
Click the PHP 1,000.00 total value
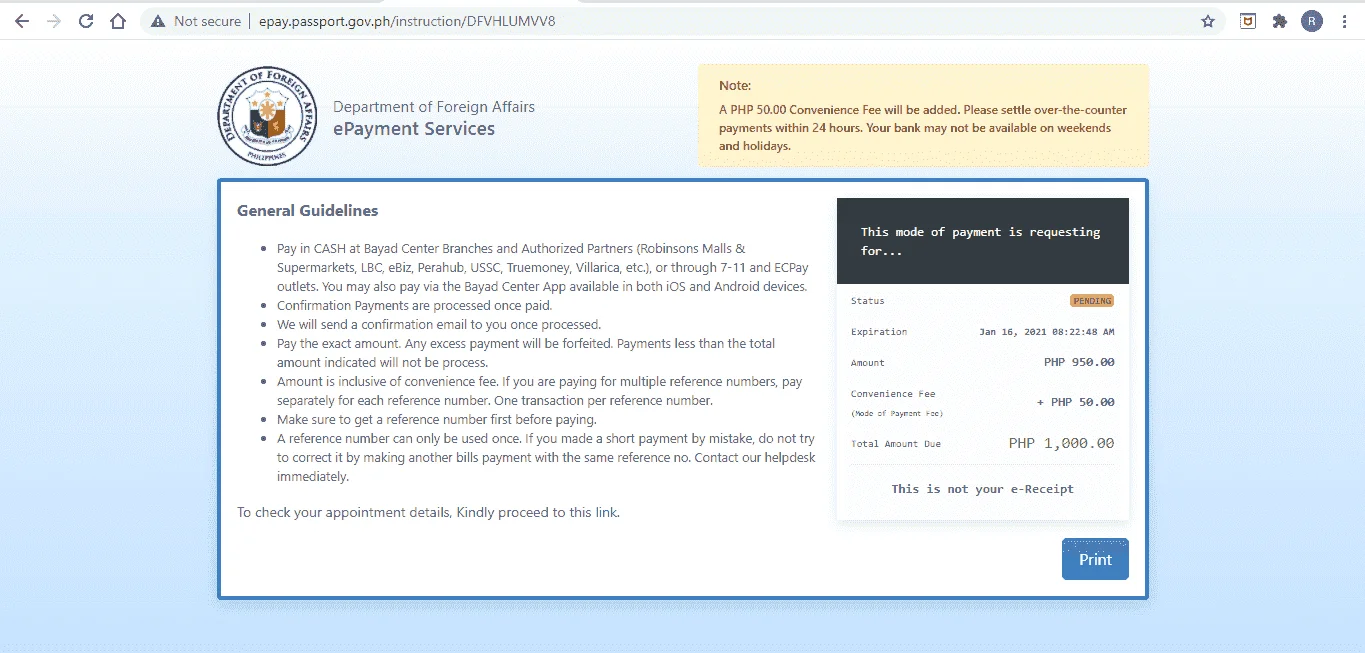click(1061, 443)
